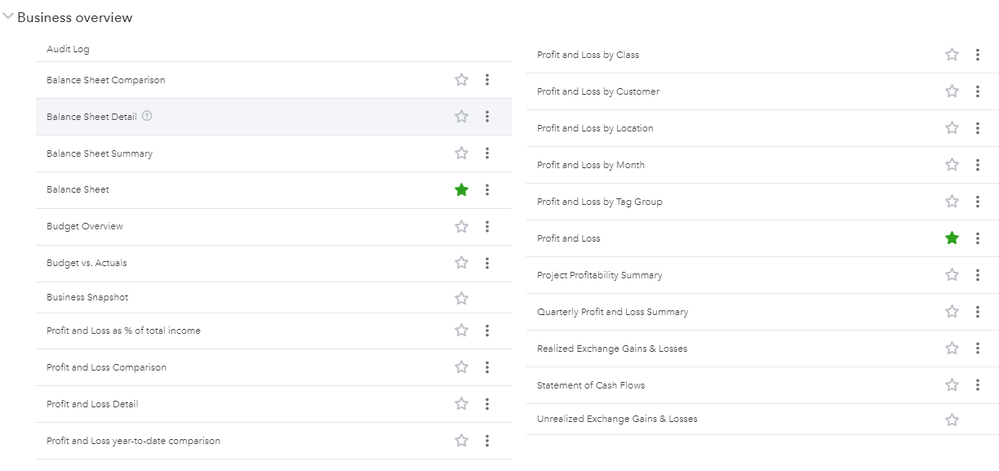
Task: Open more options for Project Profitability Summary
Action: (x=977, y=275)
